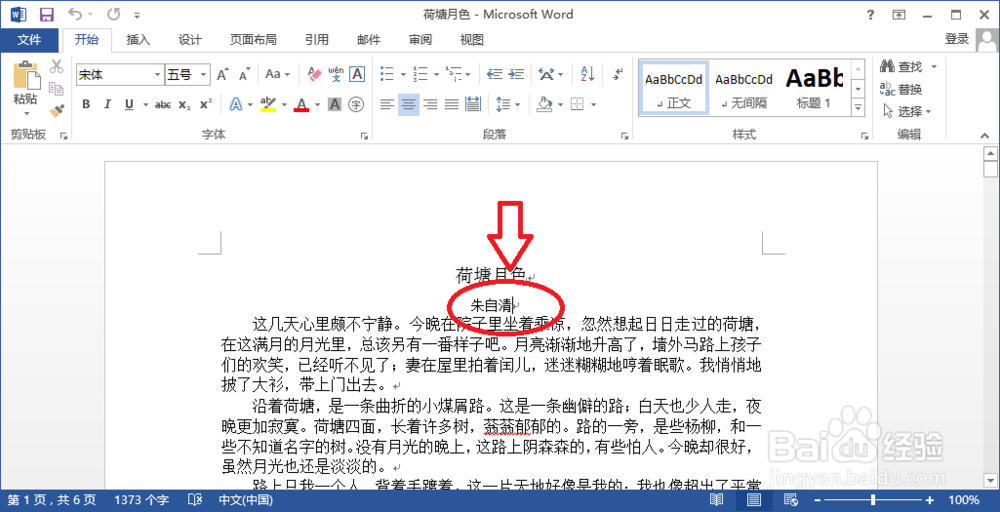The width and height of the screenshot is (1000, 512).
Task: Click the Save icon in quick access toolbar
Action: coord(47,14)
